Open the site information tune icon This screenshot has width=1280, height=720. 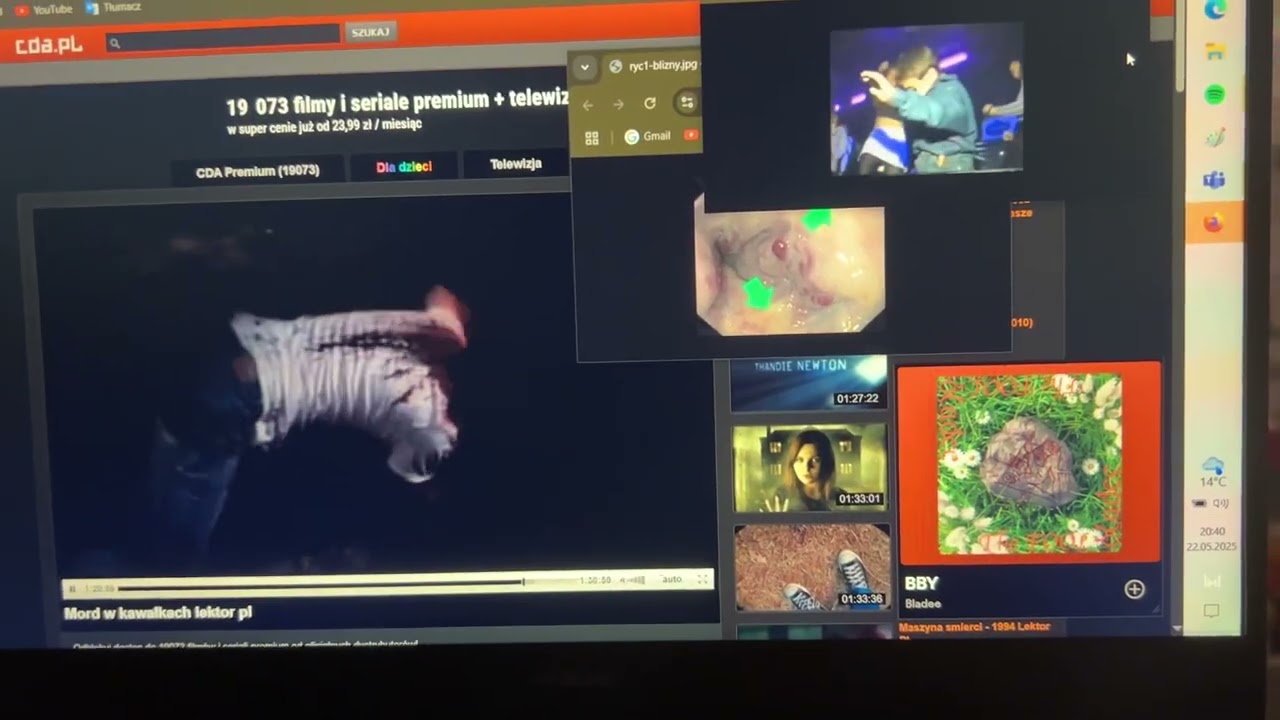687,102
